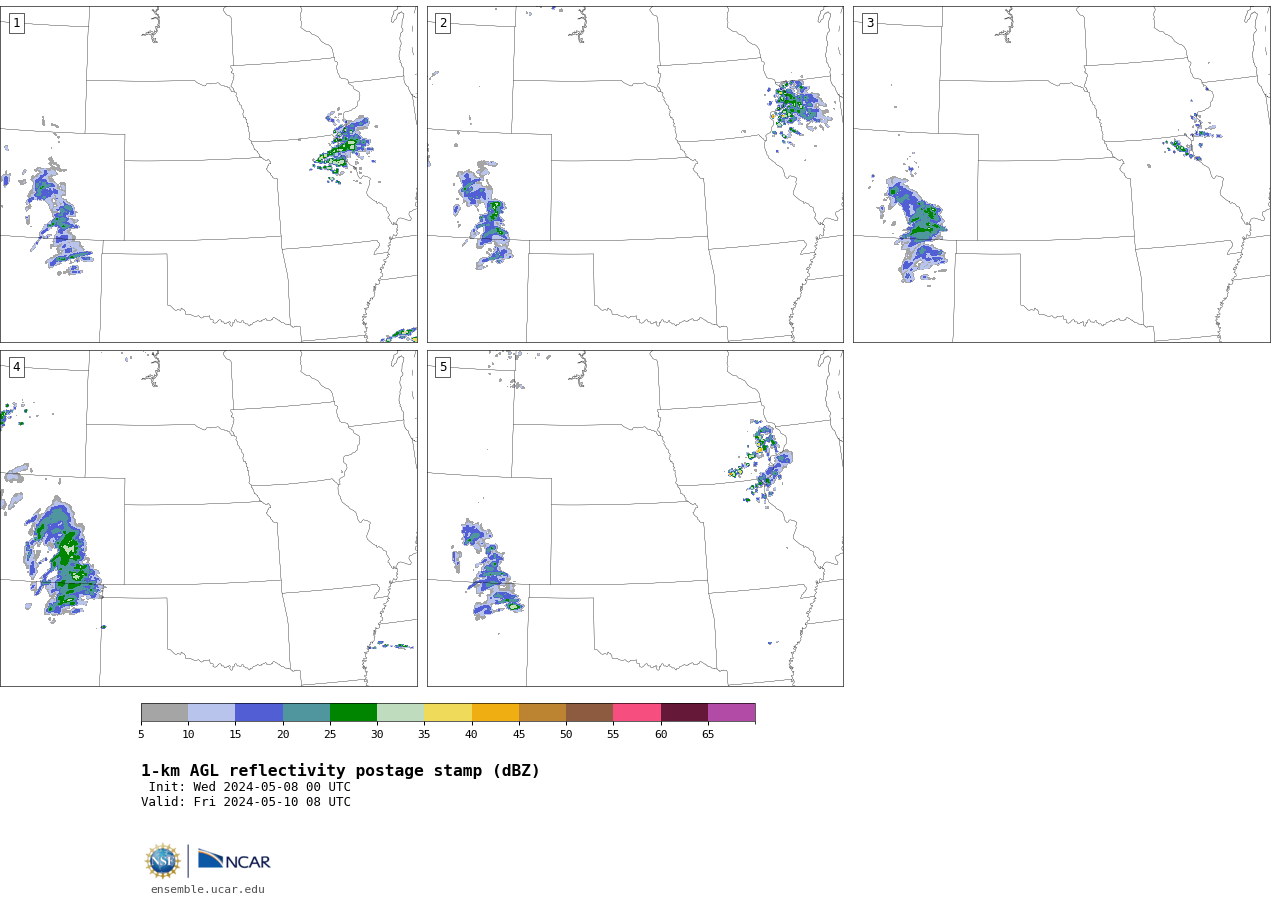1280x901 pixels.
Task: Click the blue 15-20 dBZ swatch
Action: pyautogui.click(x=259, y=713)
